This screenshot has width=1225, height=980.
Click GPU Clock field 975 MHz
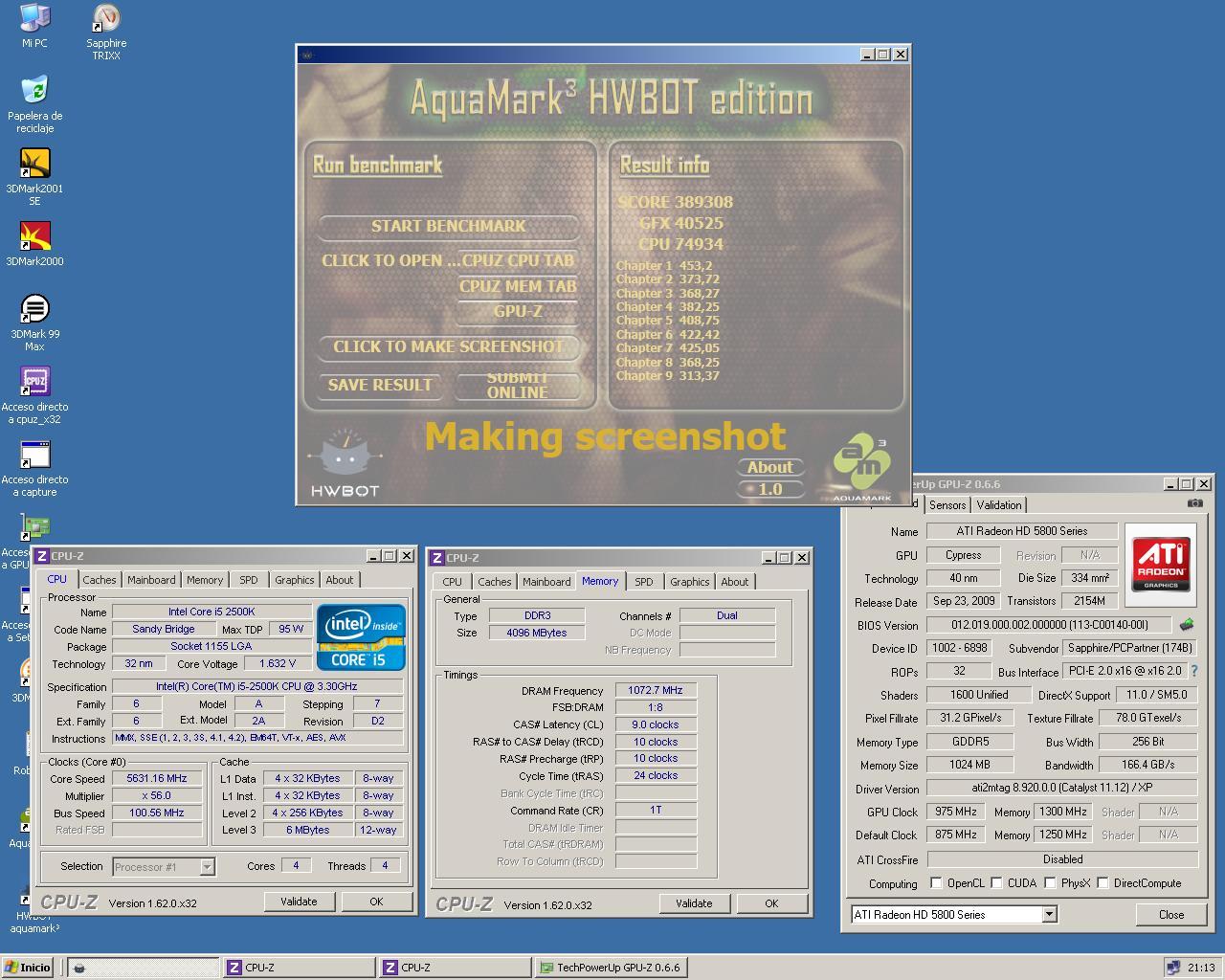point(956,812)
